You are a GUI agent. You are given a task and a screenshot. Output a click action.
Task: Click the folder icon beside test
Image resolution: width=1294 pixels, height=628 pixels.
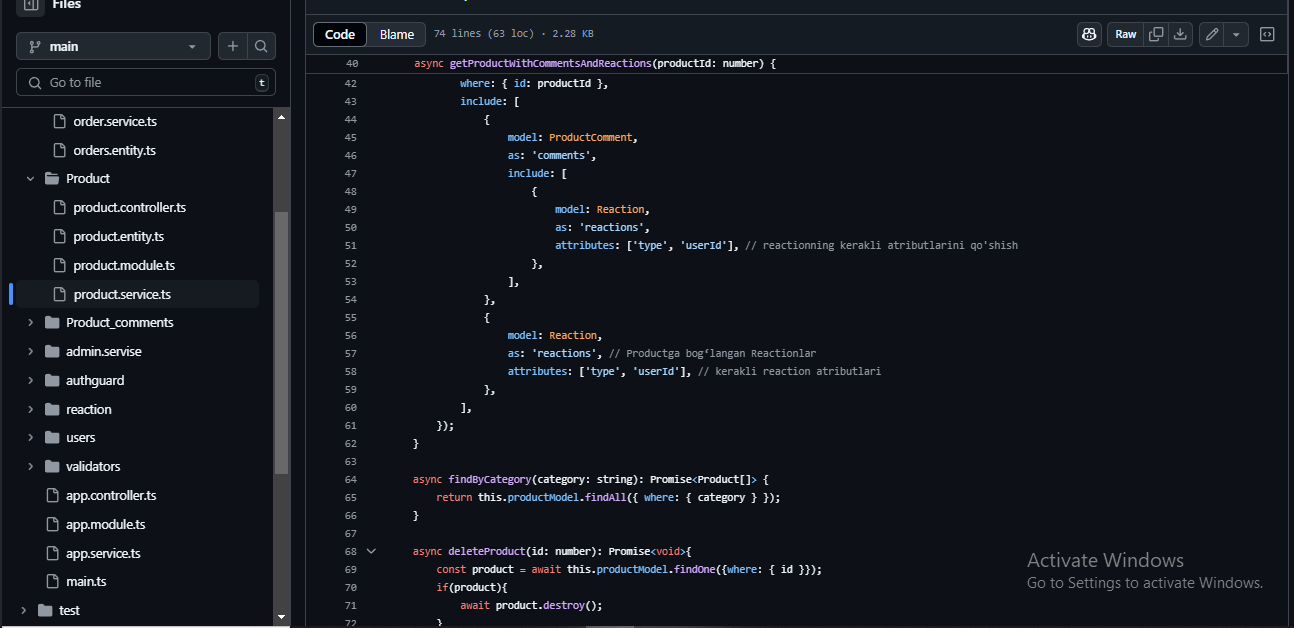44,610
